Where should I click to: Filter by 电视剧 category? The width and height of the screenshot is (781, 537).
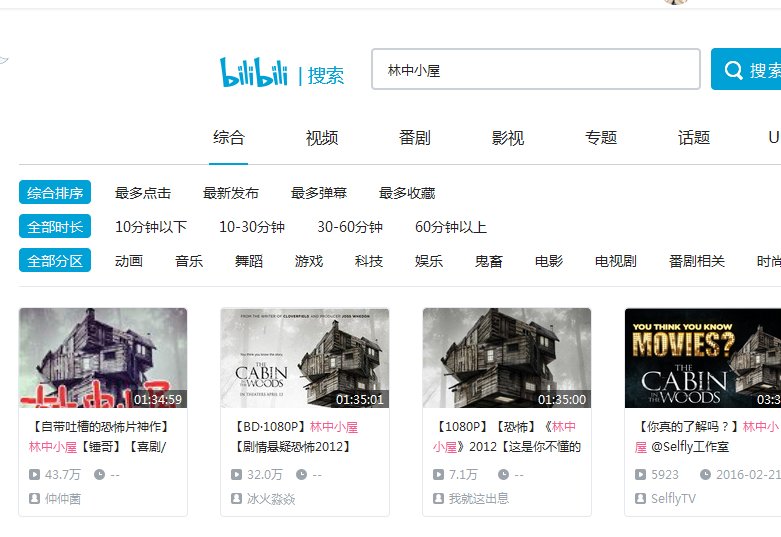[616, 261]
